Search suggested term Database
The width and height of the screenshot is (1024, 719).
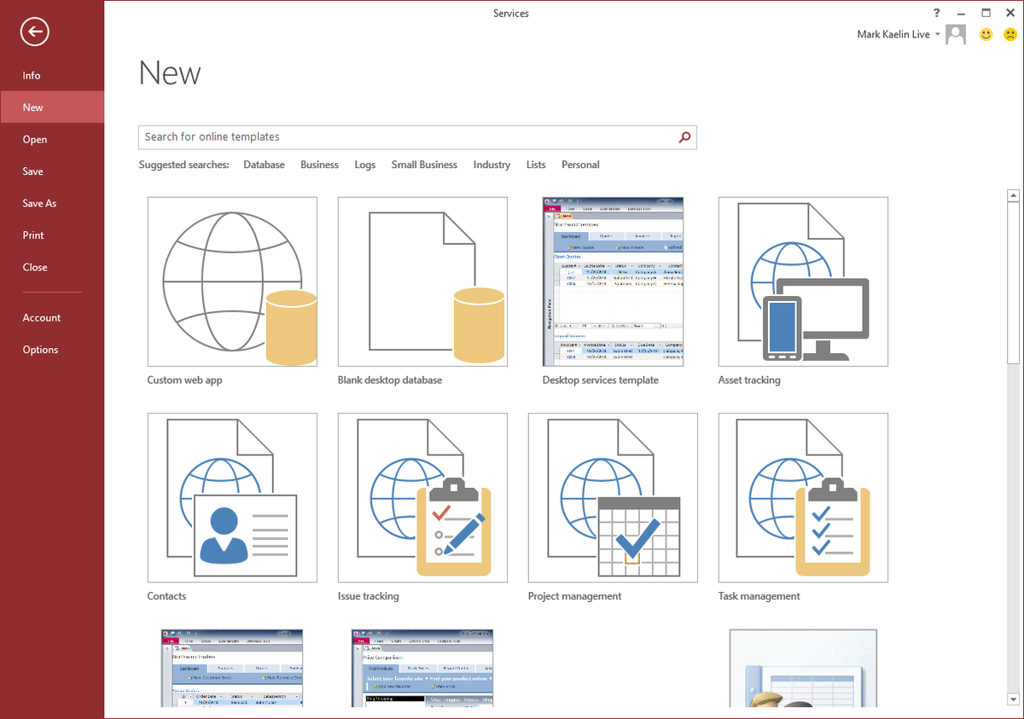point(264,165)
